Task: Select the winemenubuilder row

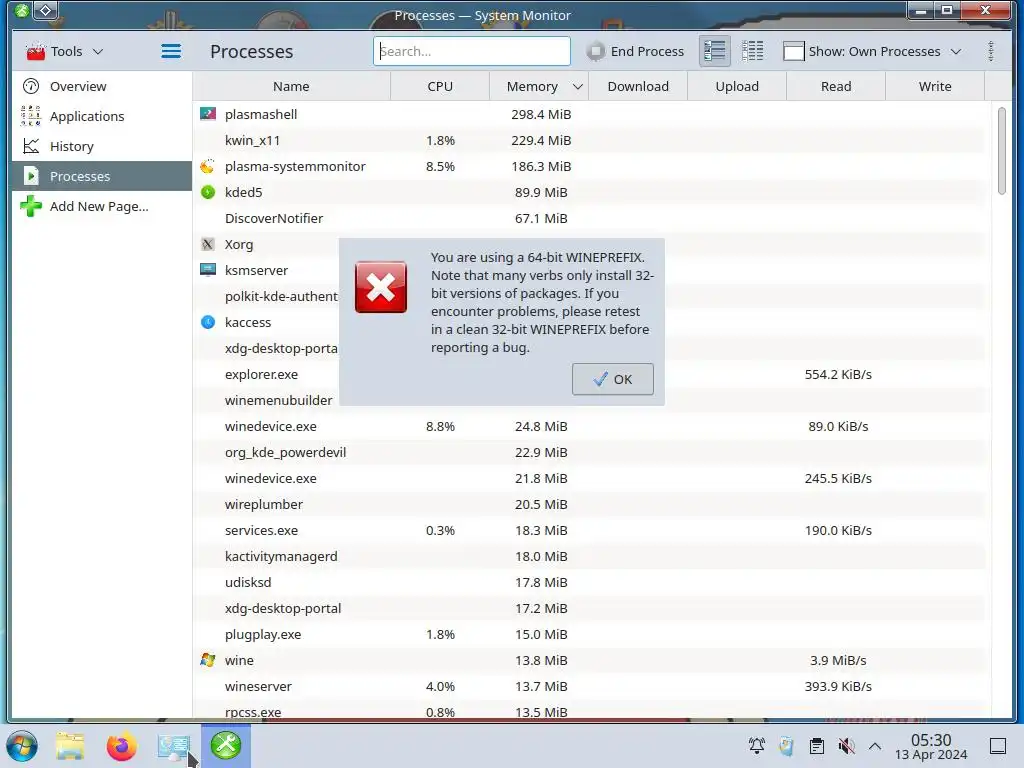Action: [589, 400]
